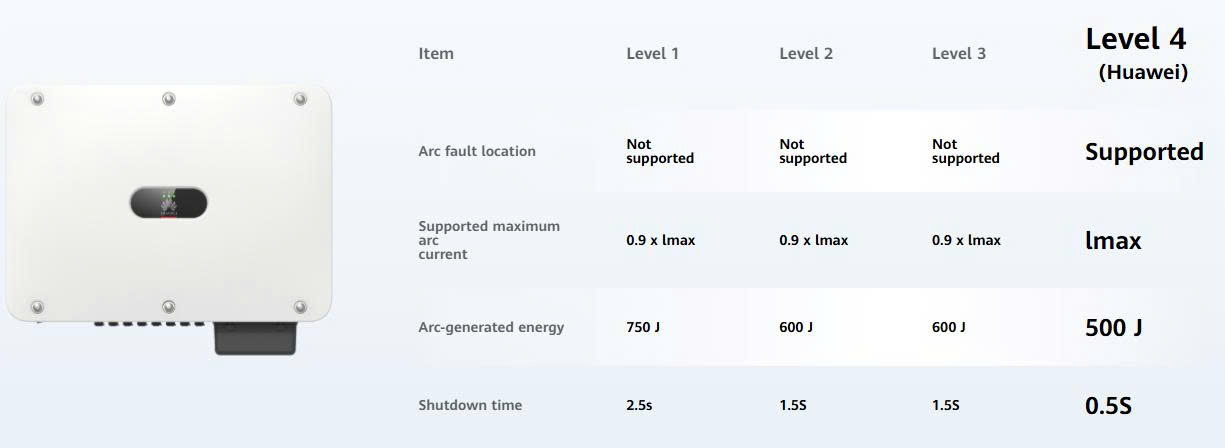Click the Supported maximum arc current label
This screenshot has width=1225, height=448.
488,240
